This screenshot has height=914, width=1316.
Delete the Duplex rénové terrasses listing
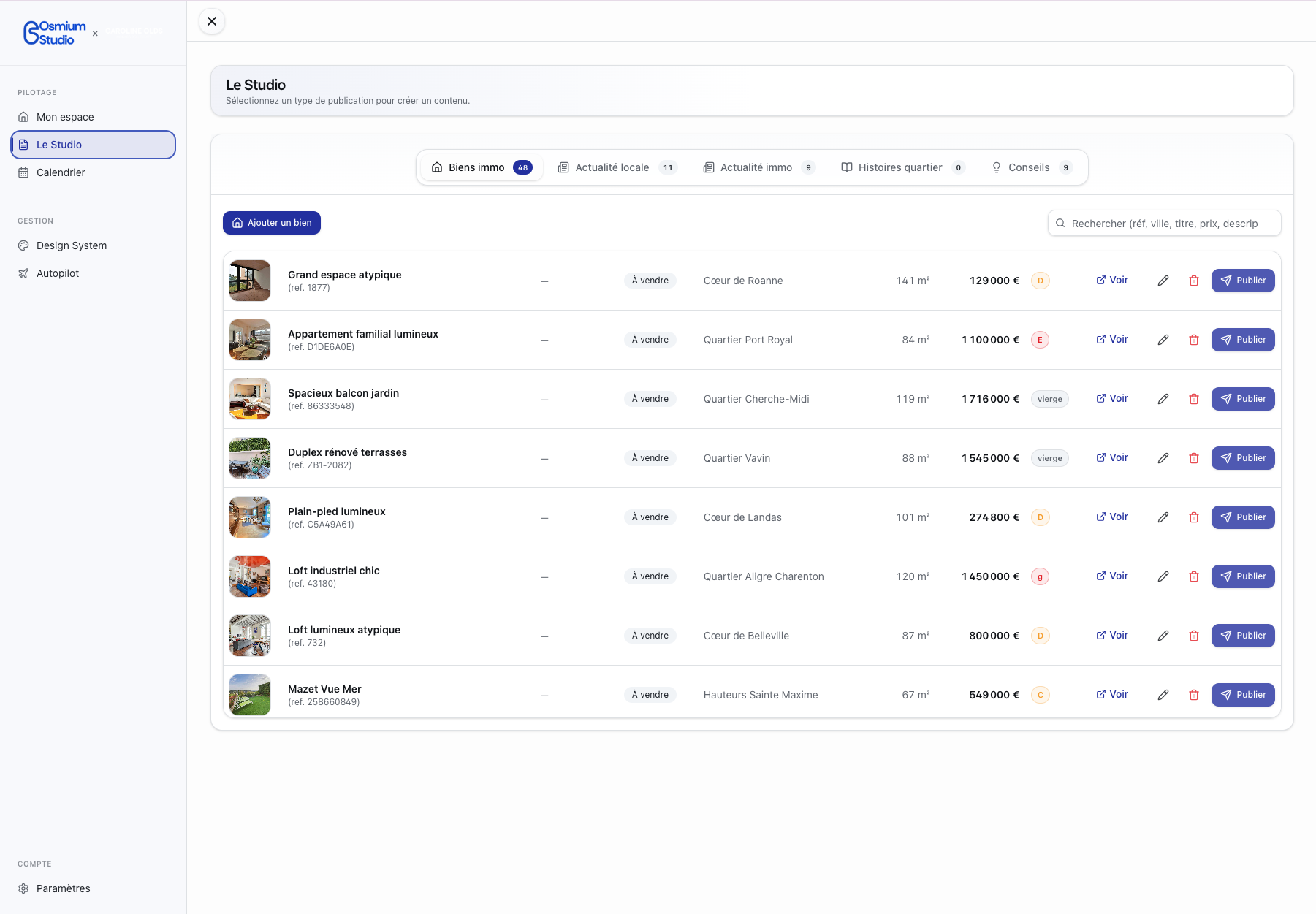tap(1194, 458)
